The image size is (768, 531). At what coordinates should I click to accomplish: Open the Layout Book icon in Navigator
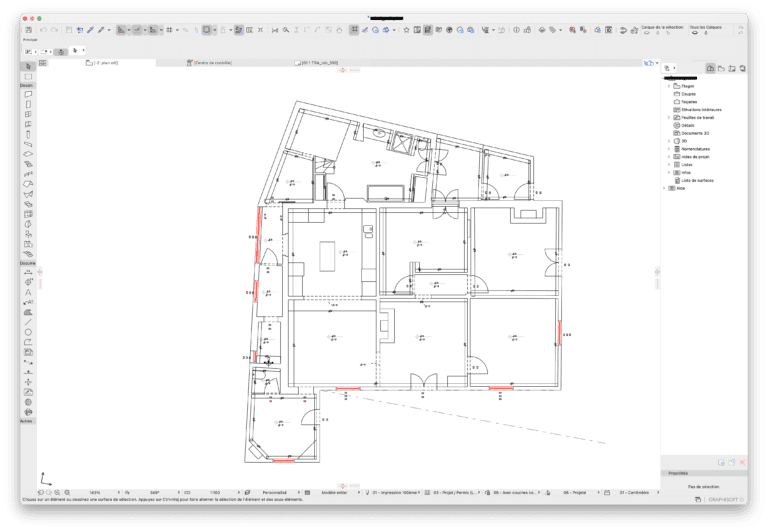(732, 68)
